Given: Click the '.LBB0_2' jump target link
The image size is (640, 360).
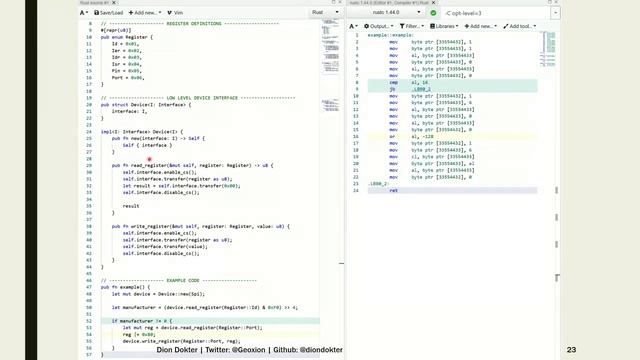Looking at the screenshot, I should [421, 89].
